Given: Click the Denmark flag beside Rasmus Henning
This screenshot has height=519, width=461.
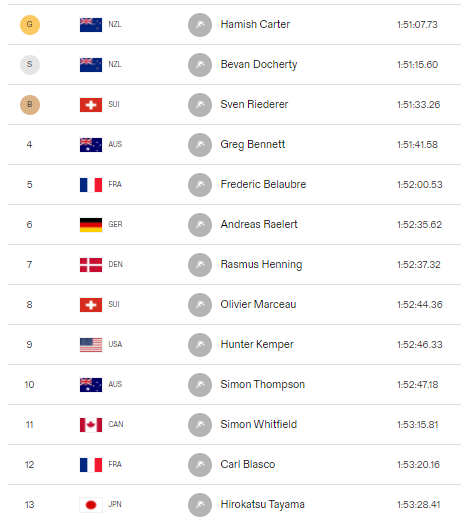Looking at the screenshot, I should point(91,265).
